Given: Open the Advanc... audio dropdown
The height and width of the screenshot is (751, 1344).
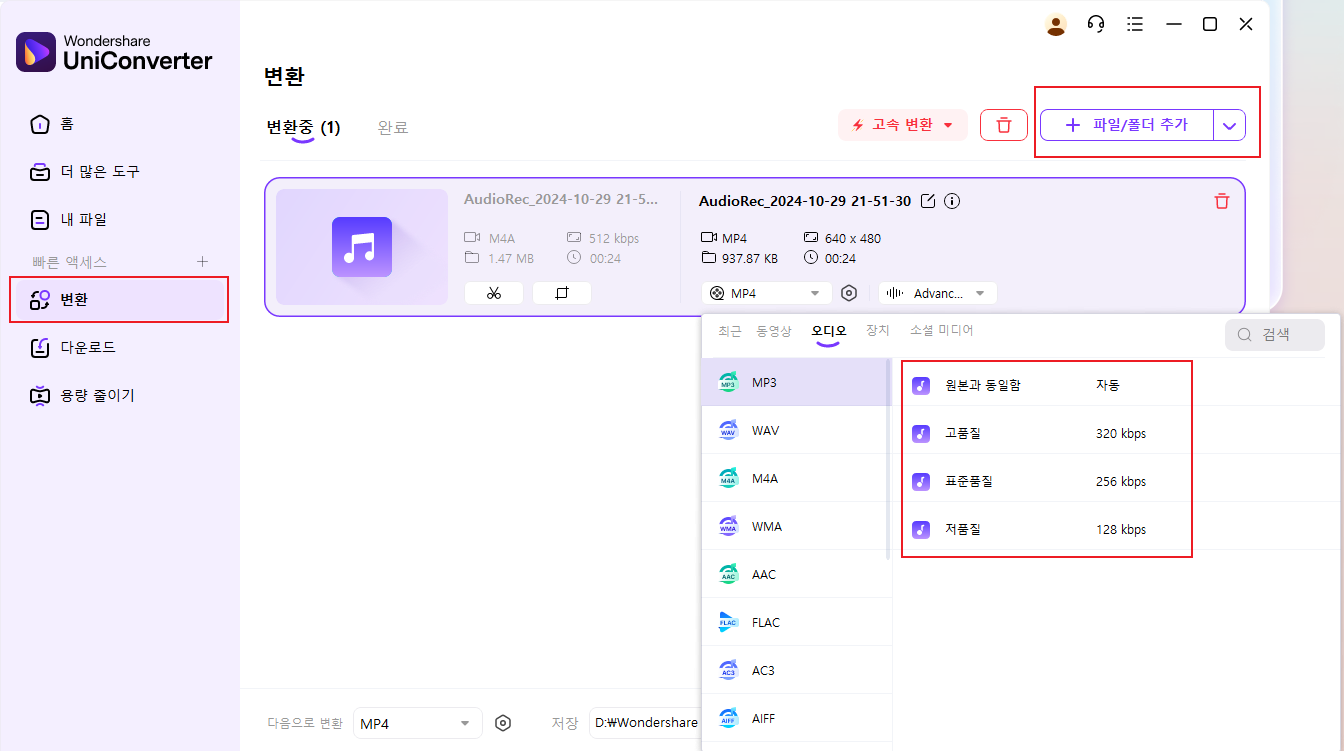Looking at the screenshot, I should tap(938, 293).
